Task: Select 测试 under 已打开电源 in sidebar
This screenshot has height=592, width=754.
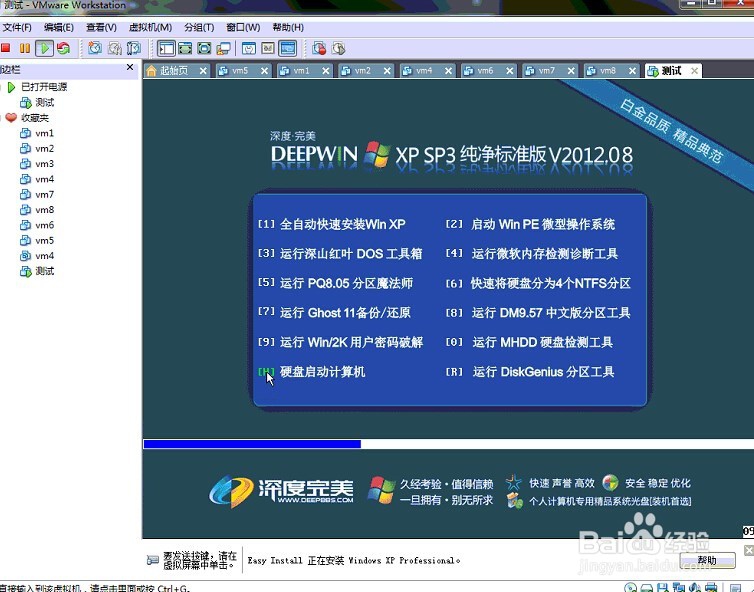Action: 45,102
